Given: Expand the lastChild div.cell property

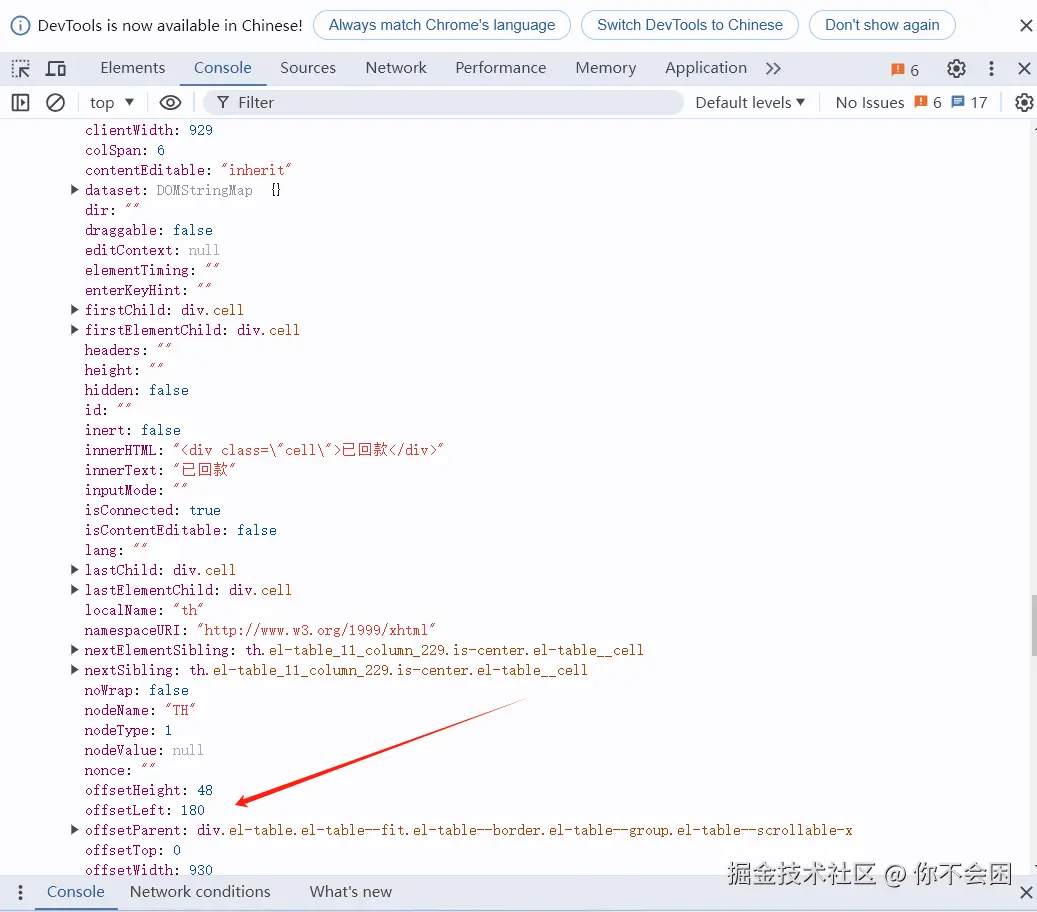Looking at the screenshot, I should (75, 569).
